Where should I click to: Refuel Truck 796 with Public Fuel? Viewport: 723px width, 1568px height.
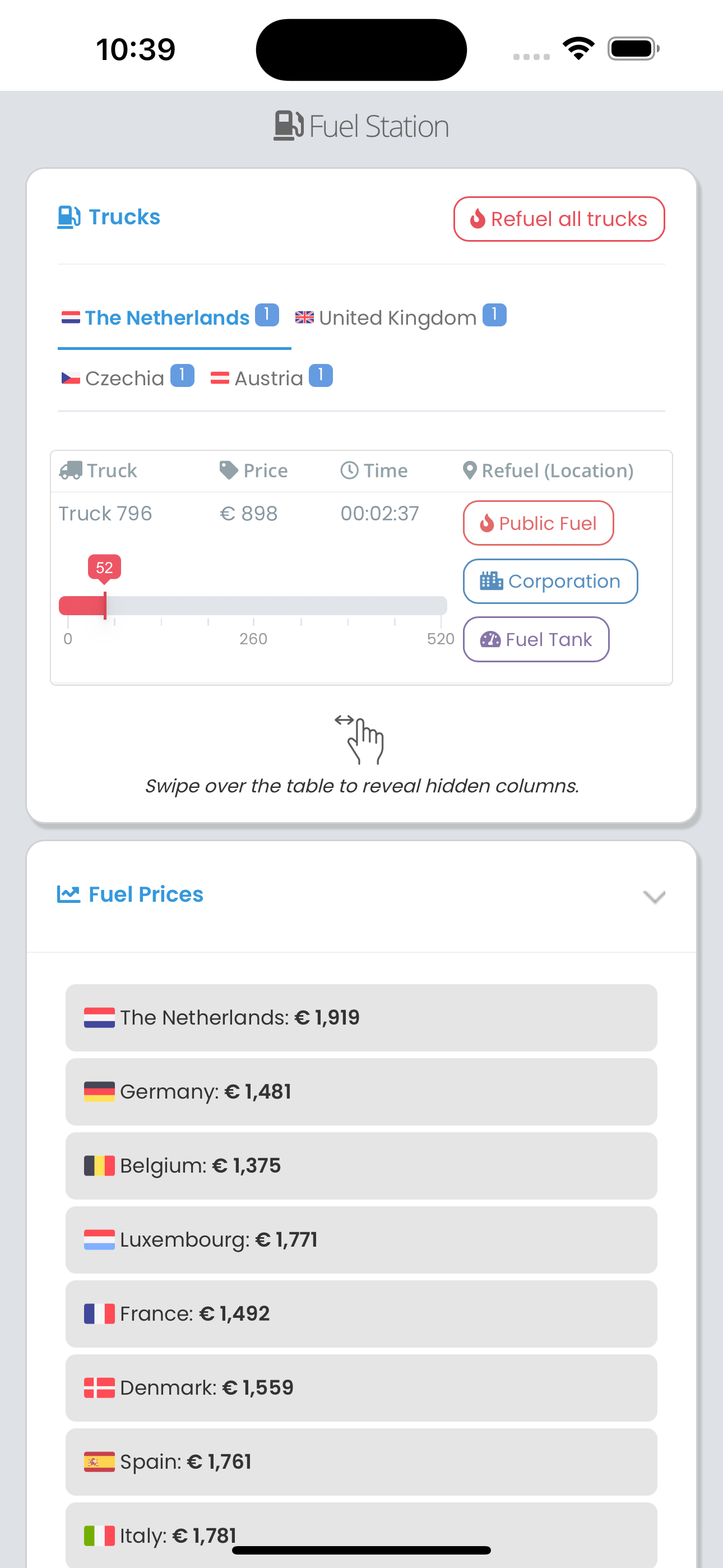tap(538, 523)
